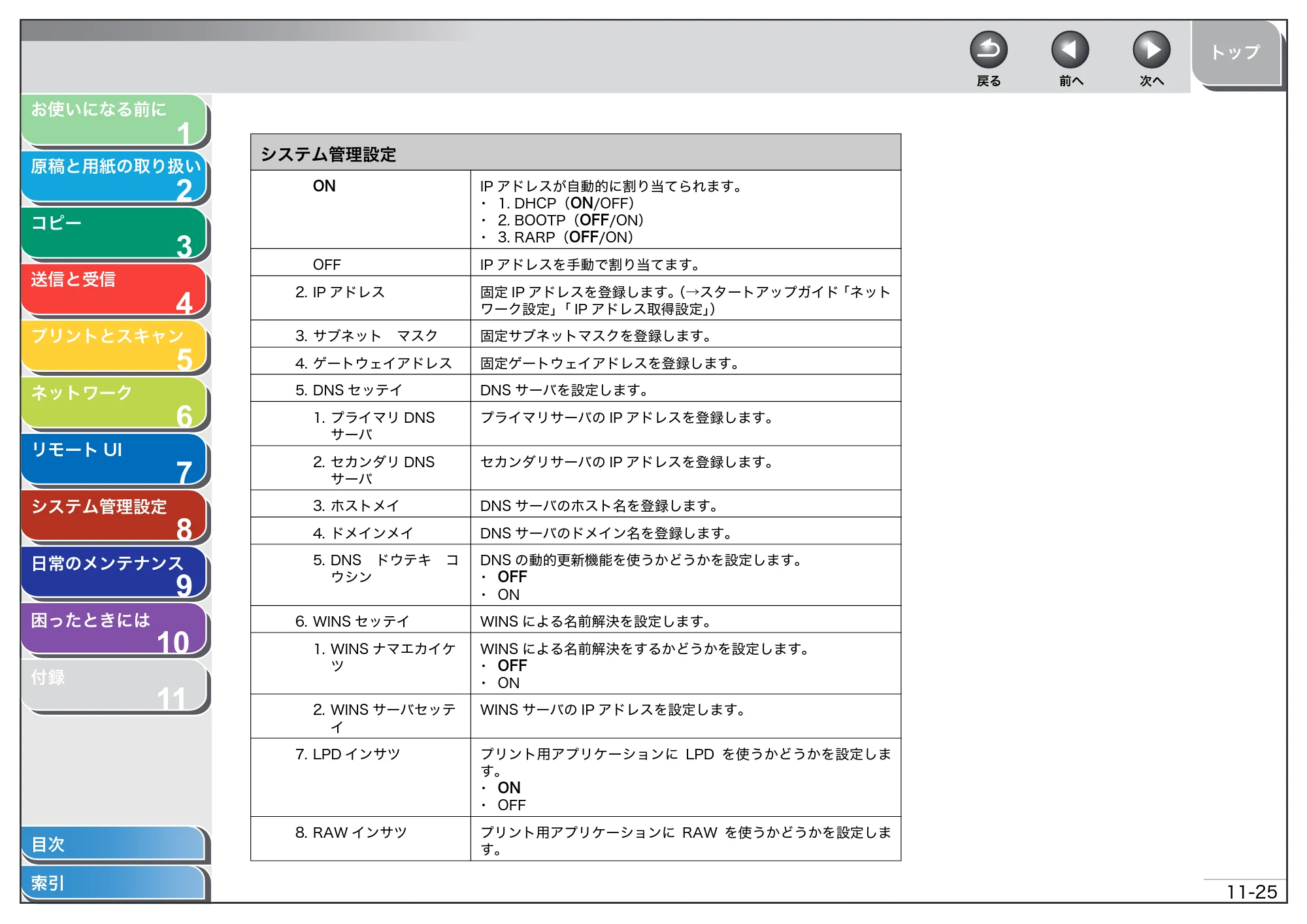The width and height of the screenshot is (1307, 924).
Task: Click the '4. ドメインメイ' cell
Action: point(360,531)
